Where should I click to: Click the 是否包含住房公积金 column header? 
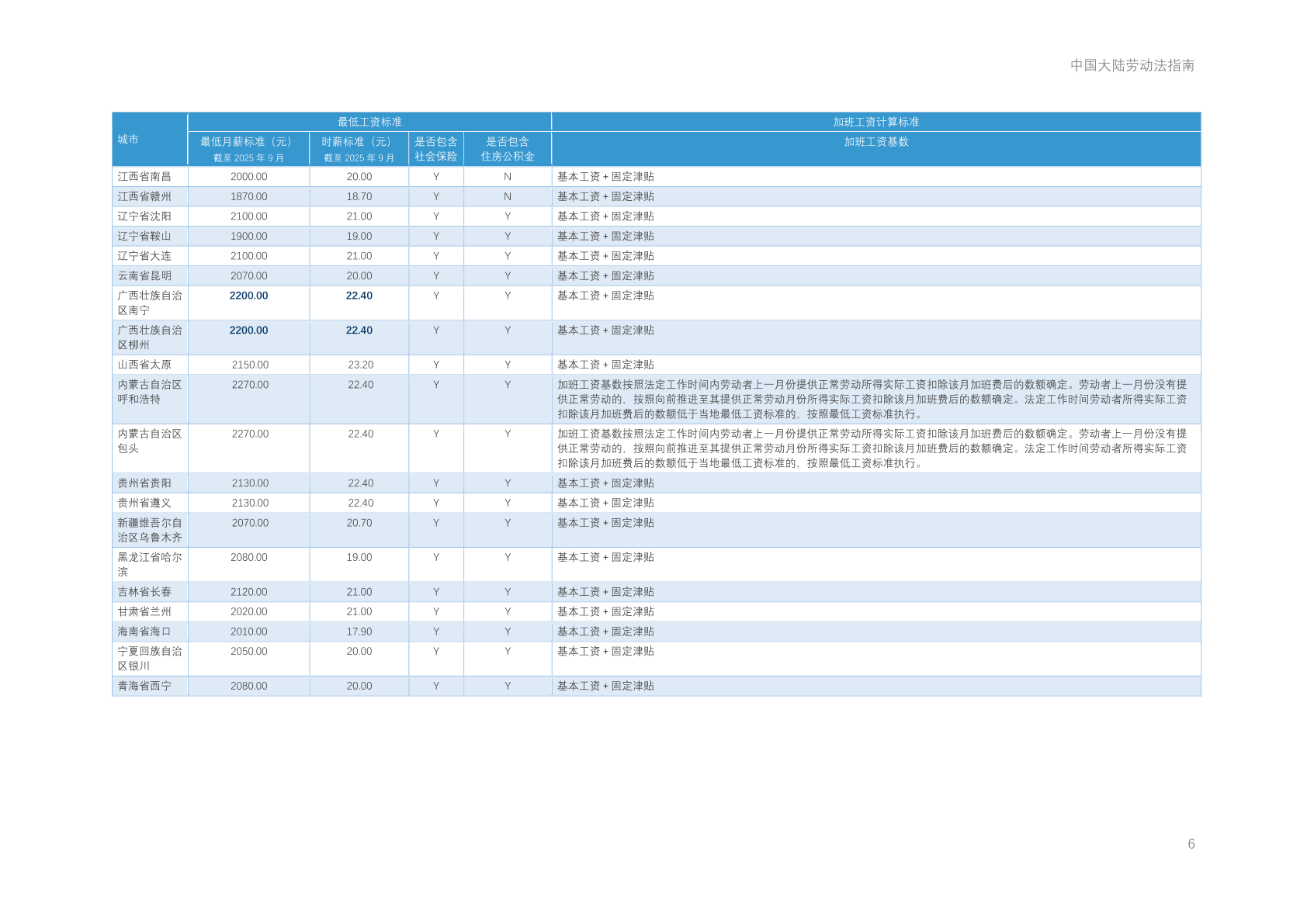507,148
